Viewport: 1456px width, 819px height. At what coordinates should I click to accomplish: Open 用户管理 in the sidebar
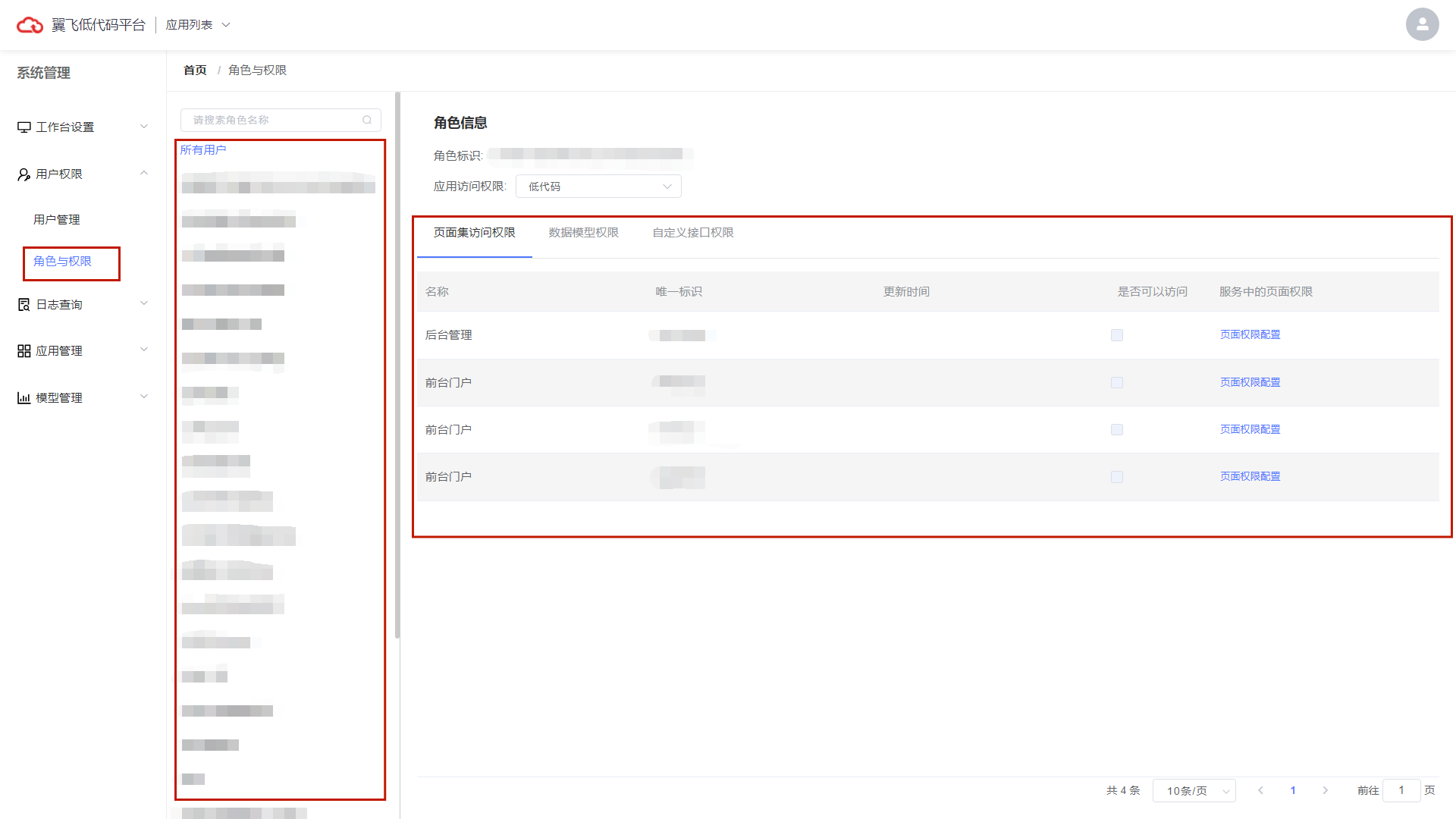click(x=57, y=220)
